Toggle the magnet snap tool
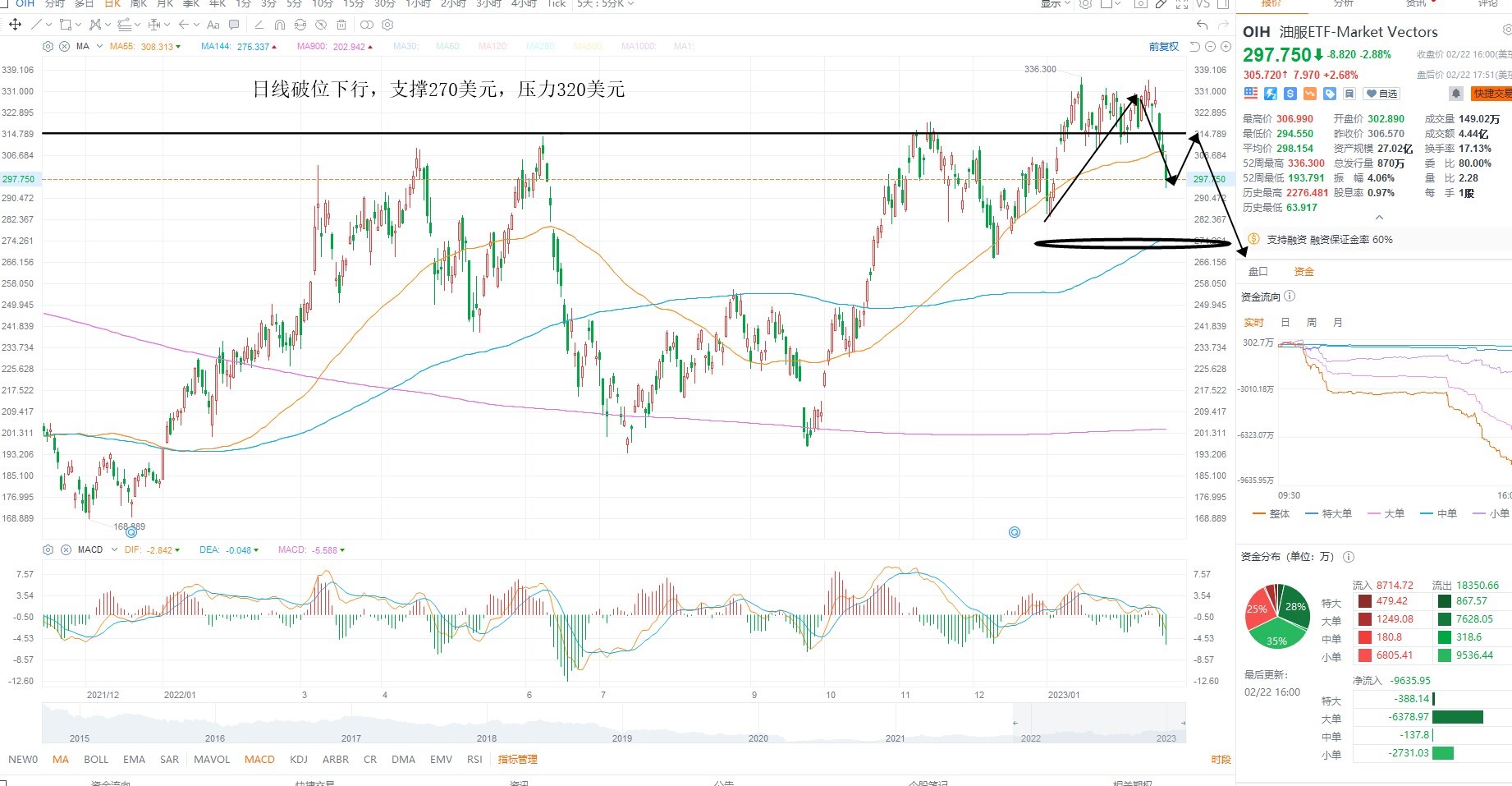 [x=280, y=25]
